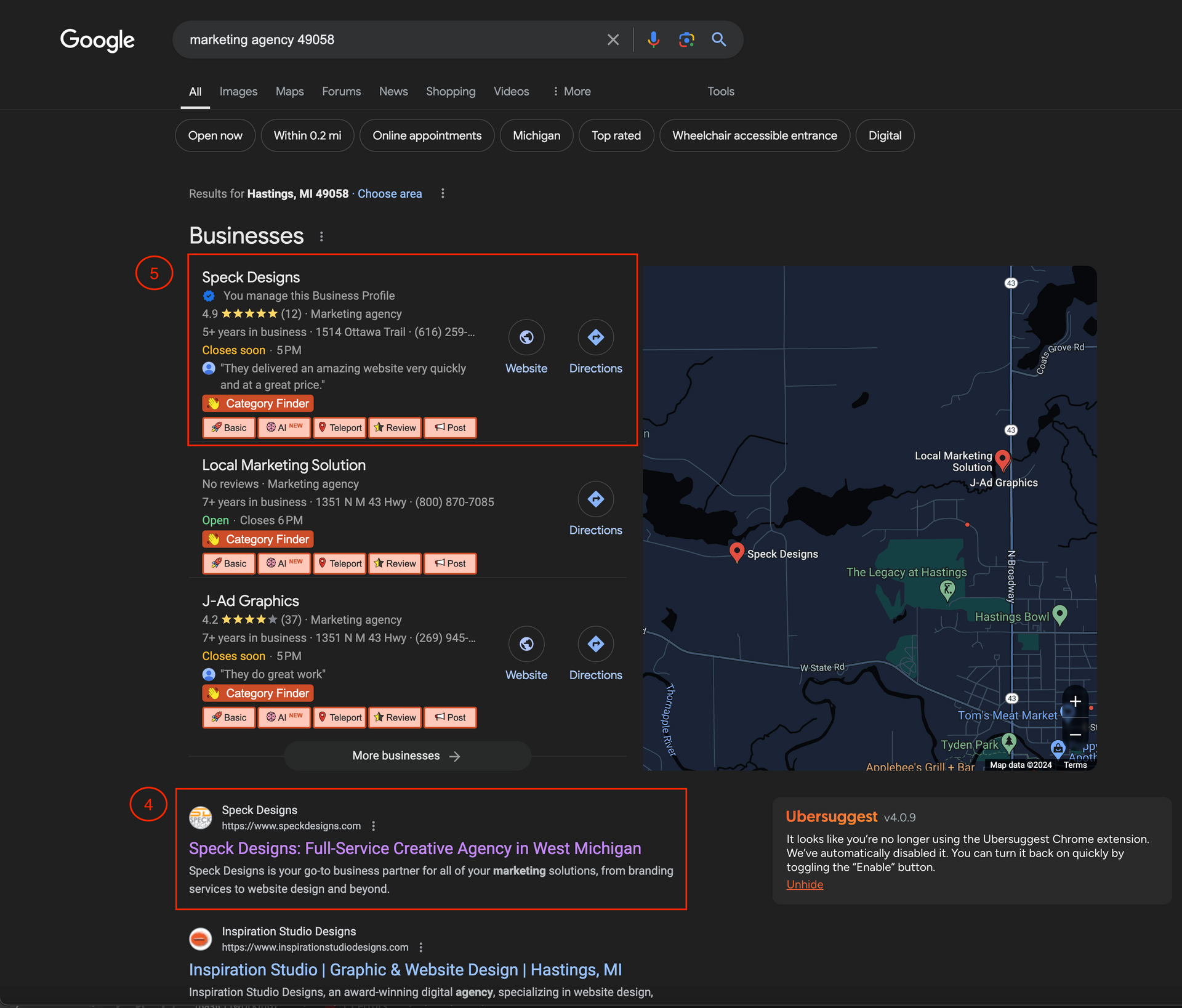1182x1008 pixels.
Task: Go to Google homepage logo
Action: click(x=97, y=41)
